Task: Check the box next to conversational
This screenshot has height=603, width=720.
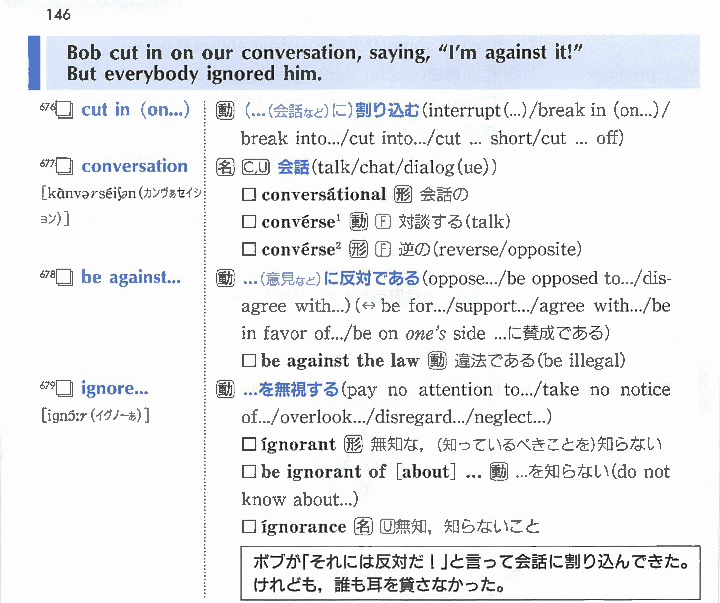Action: click(249, 195)
